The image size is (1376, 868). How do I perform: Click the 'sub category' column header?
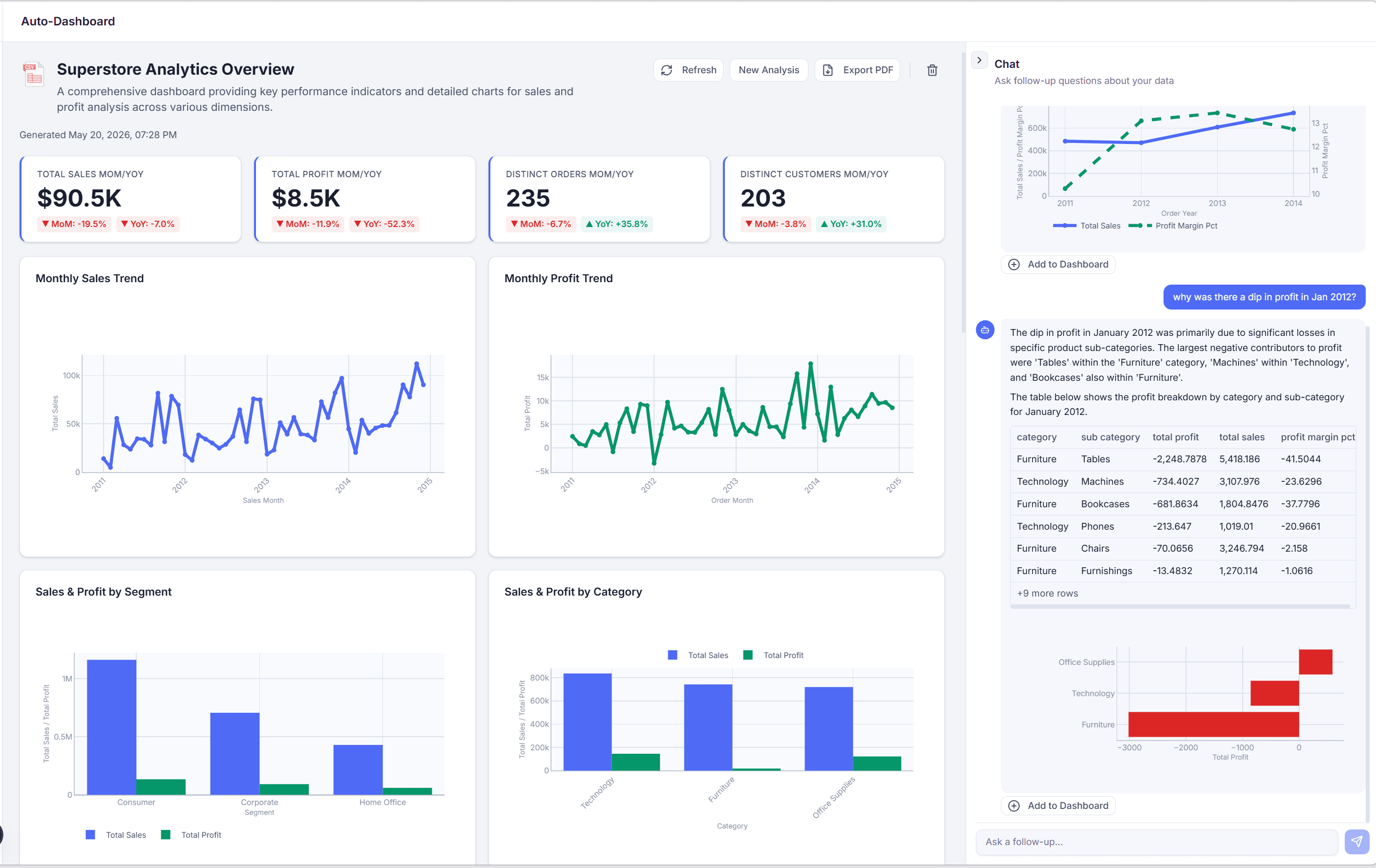pos(1110,437)
